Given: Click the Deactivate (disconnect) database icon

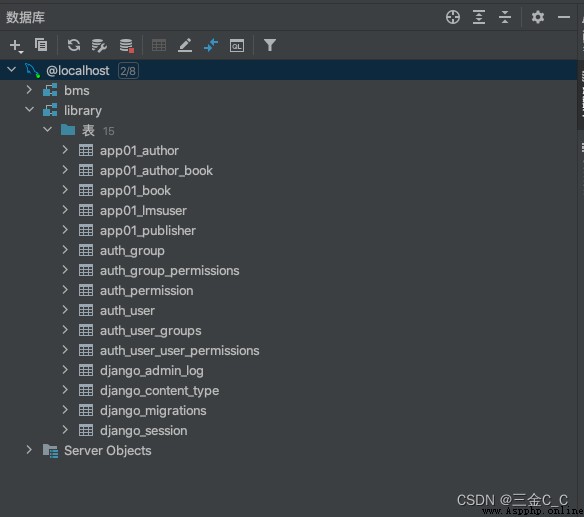Looking at the screenshot, I should point(127,45).
